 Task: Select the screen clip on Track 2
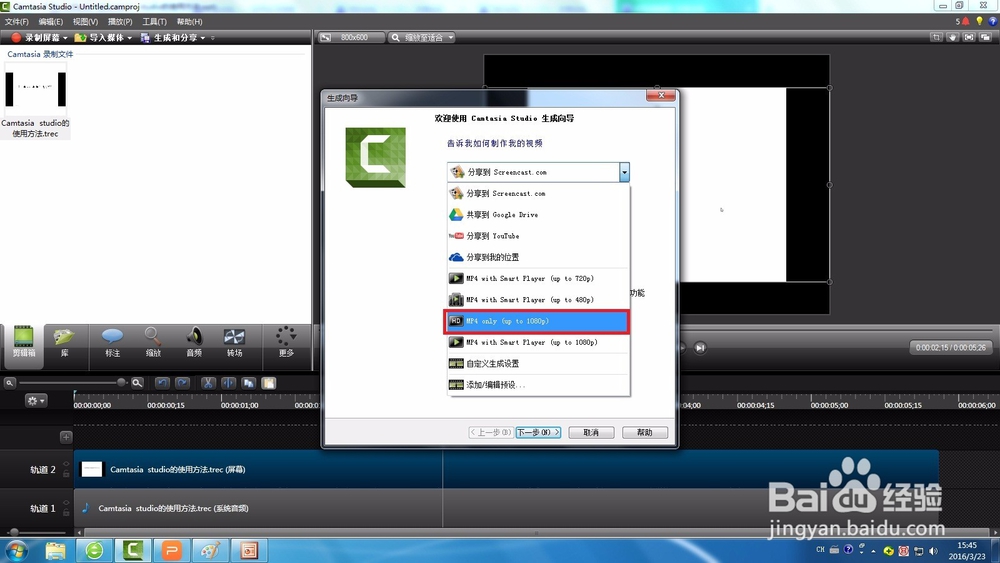pyautogui.click(x=506, y=469)
